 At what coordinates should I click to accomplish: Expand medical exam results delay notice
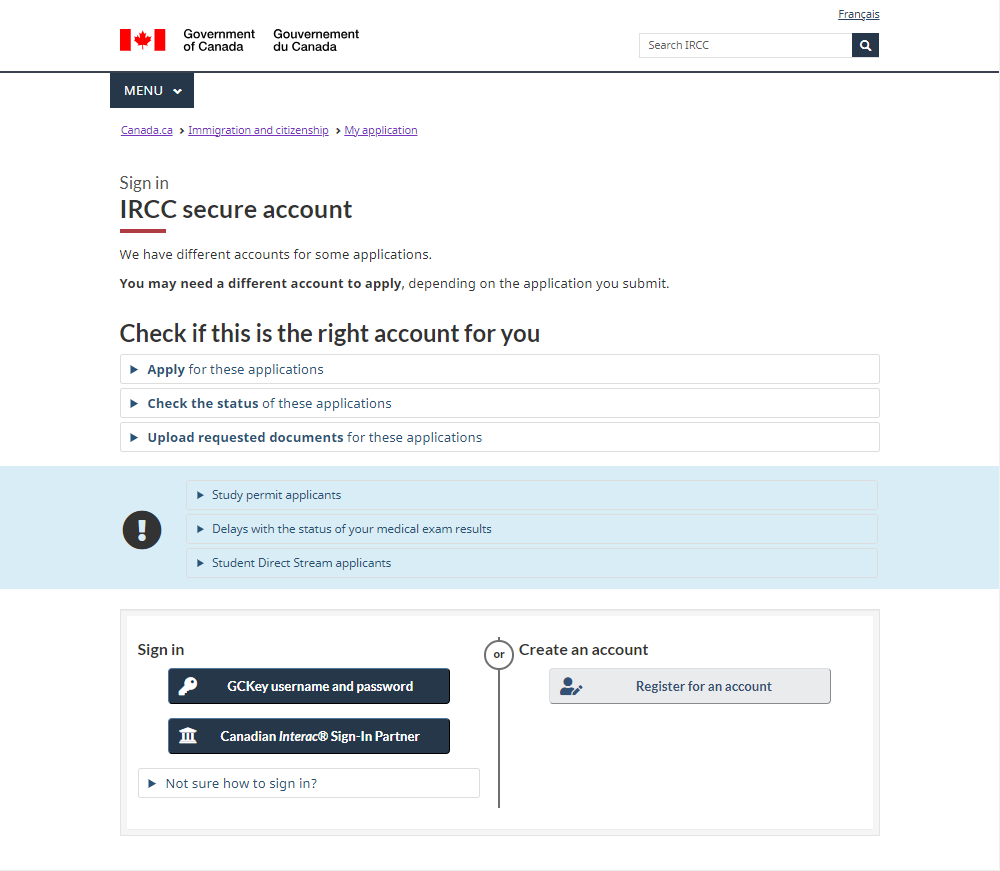(x=351, y=529)
